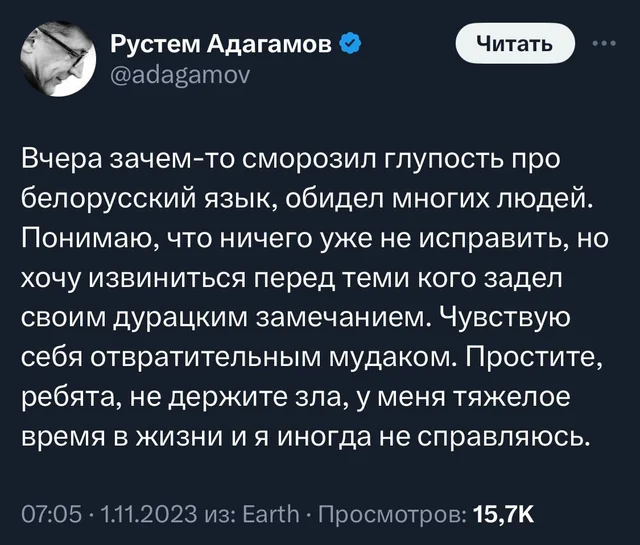Open the three-dot more options menu

(602, 43)
